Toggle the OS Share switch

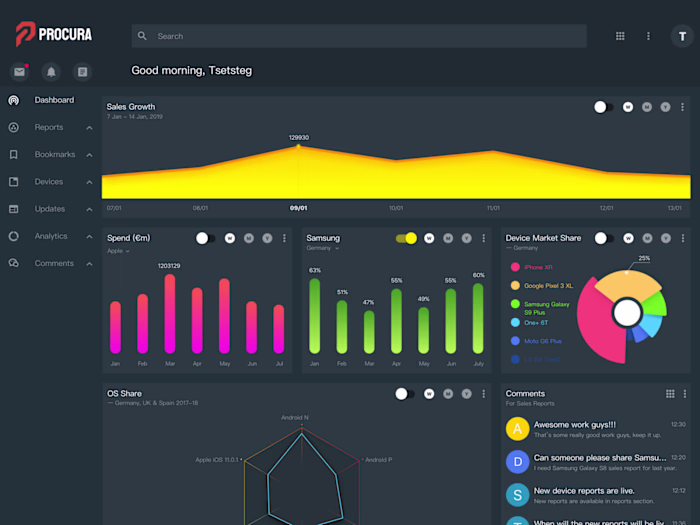(405, 394)
